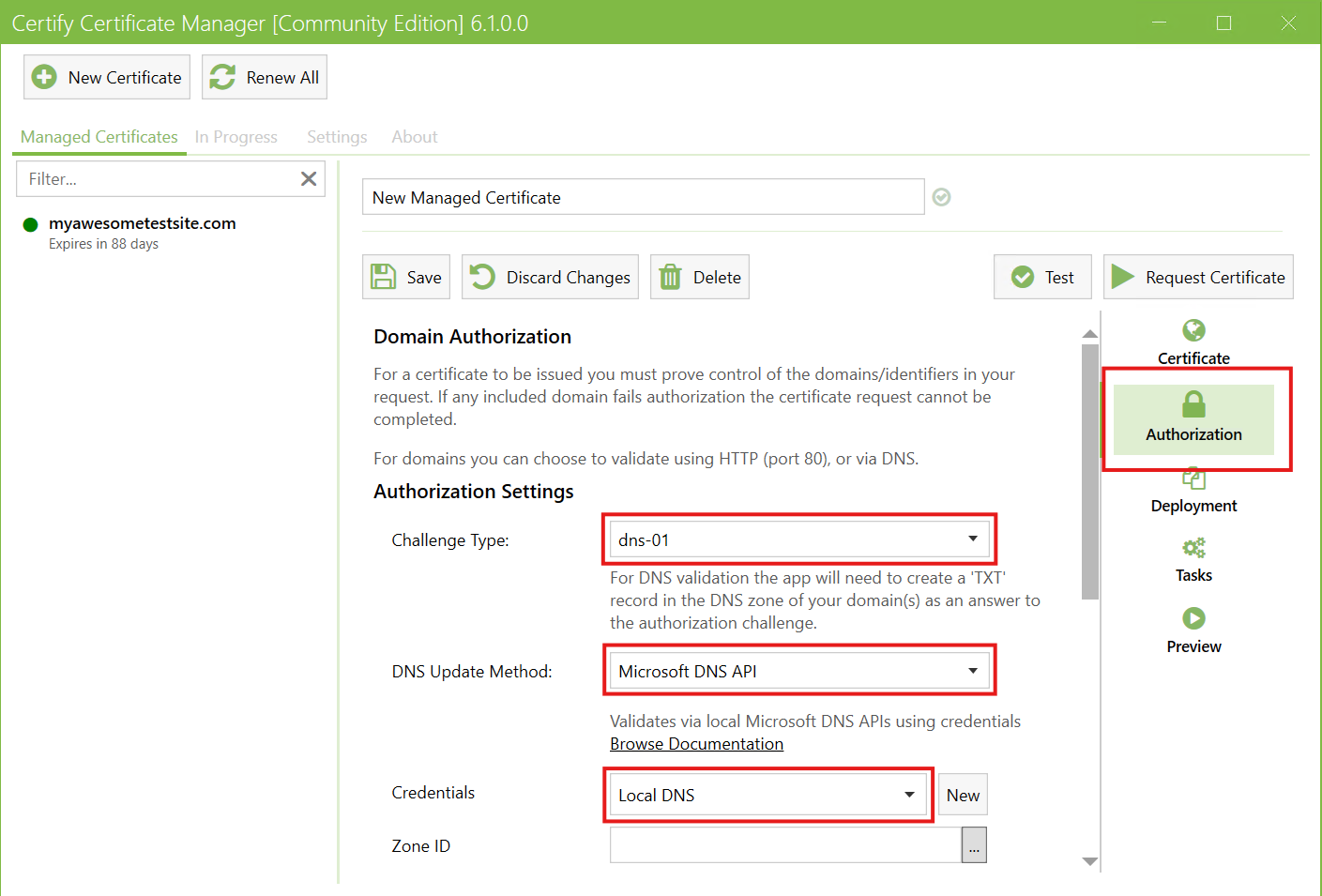Select the Deployment label in the sidebar
This screenshot has height=896, width=1322.
pyautogui.click(x=1193, y=506)
